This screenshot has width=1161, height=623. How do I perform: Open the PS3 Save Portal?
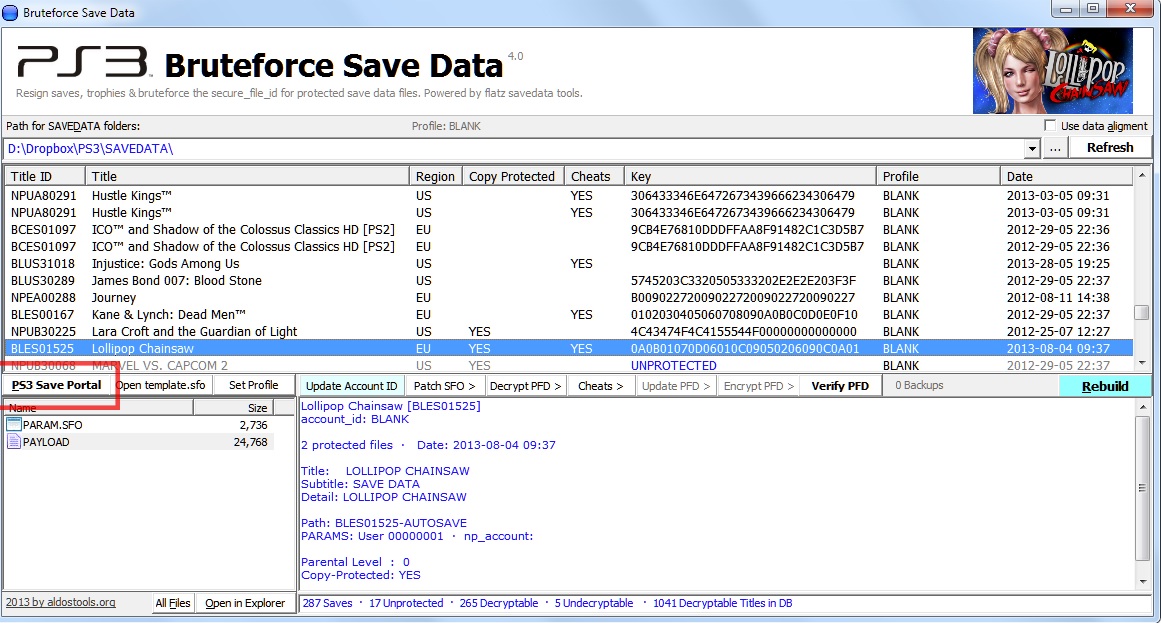click(x=56, y=385)
